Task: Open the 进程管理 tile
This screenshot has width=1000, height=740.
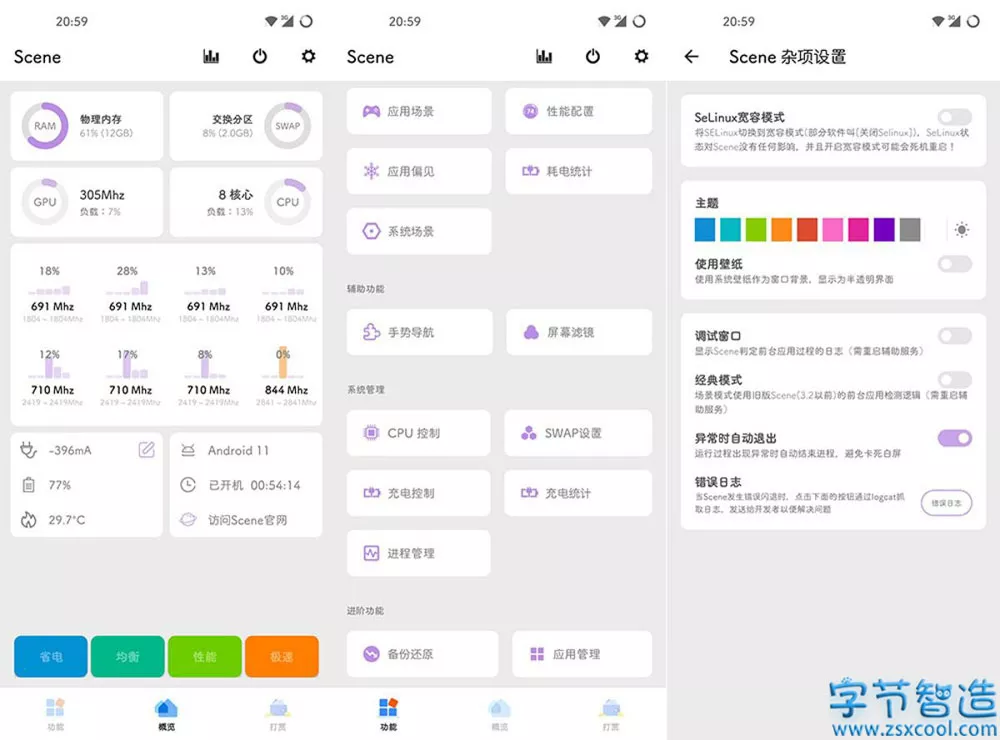Action: click(419, 553)
